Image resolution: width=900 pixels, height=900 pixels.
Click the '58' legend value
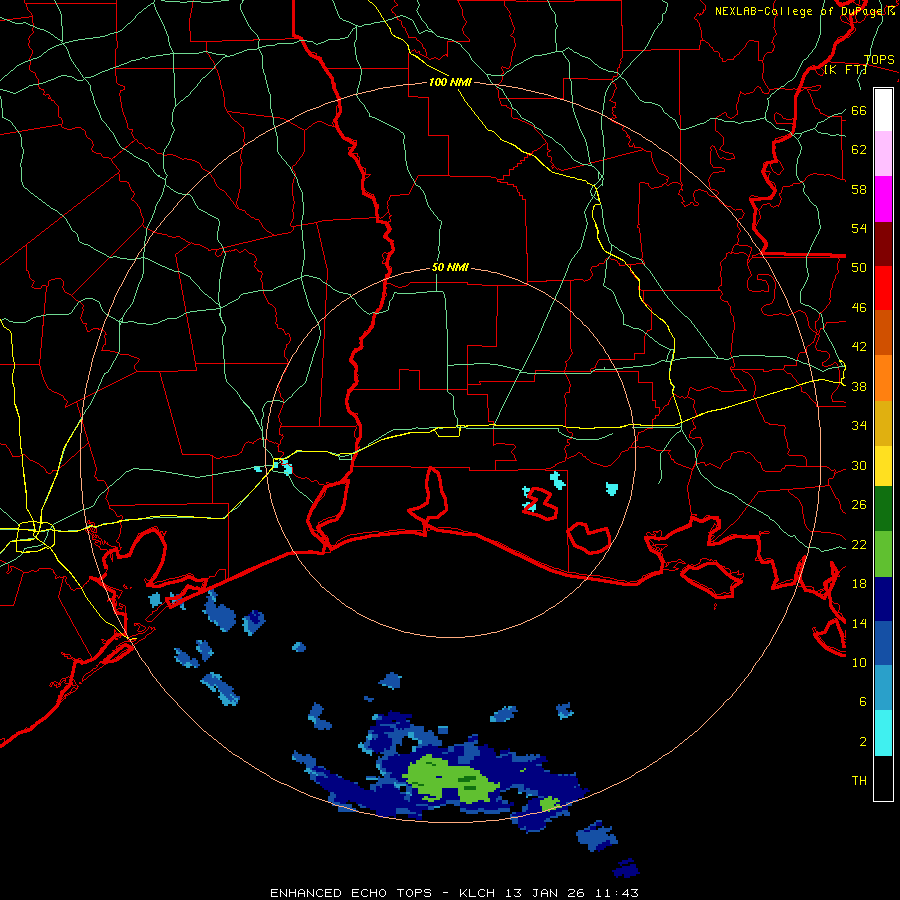pos(859,189)
